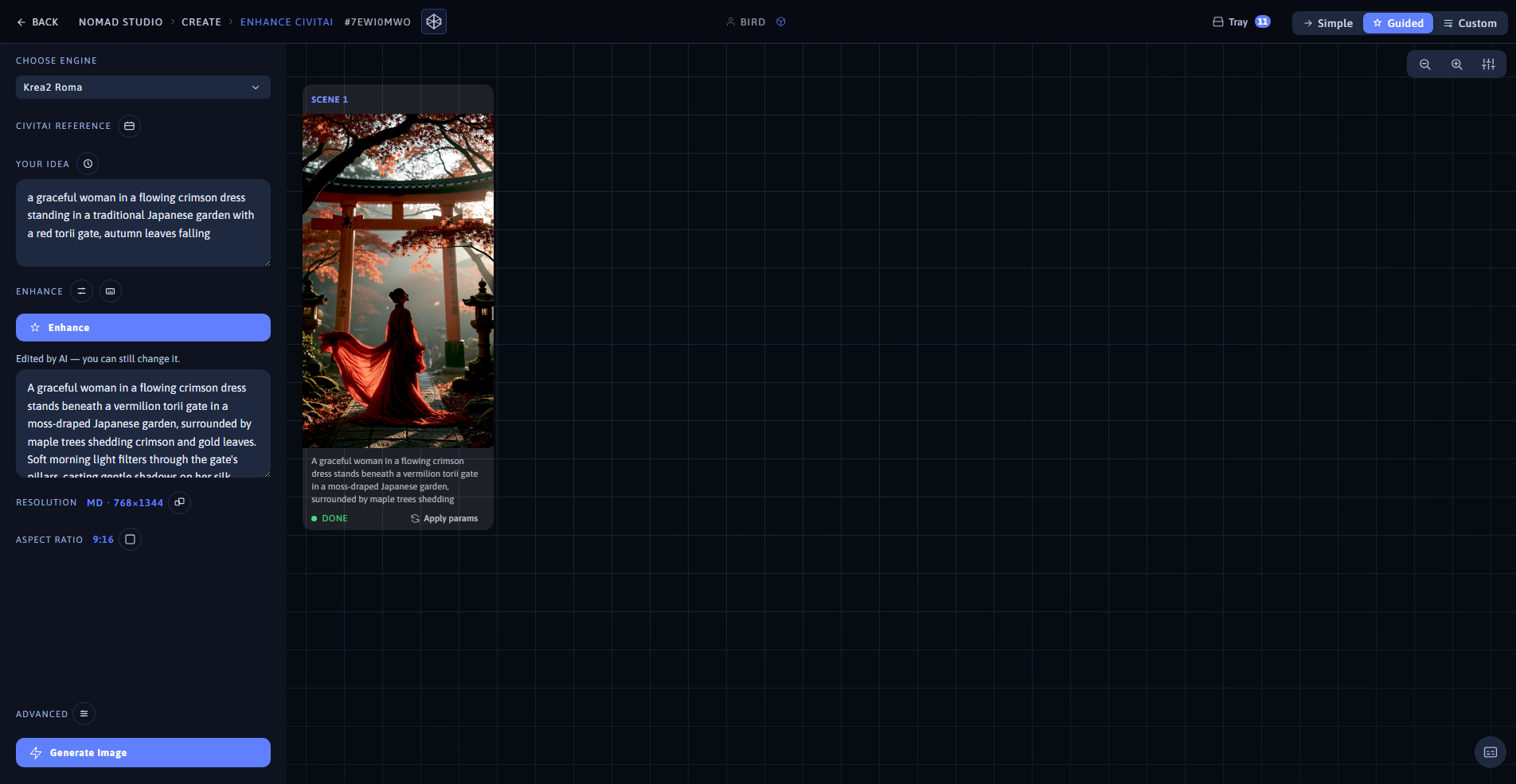
Task: Open the aspect ratio square icon
Action: (x=131, y=540)
